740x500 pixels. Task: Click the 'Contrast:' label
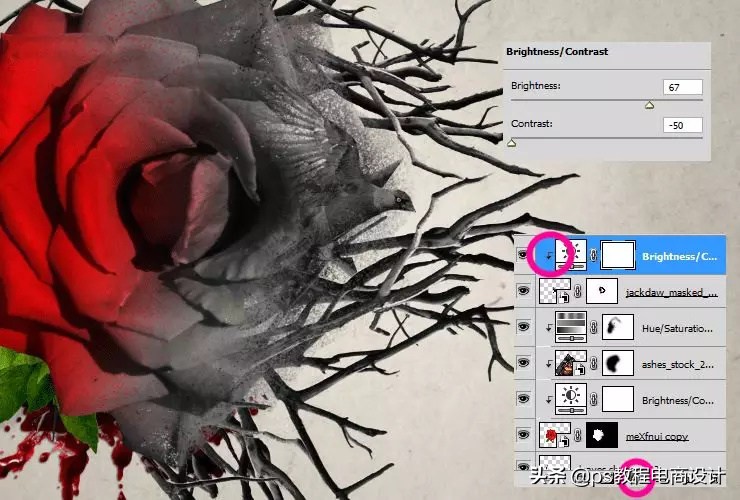(531, 124)
